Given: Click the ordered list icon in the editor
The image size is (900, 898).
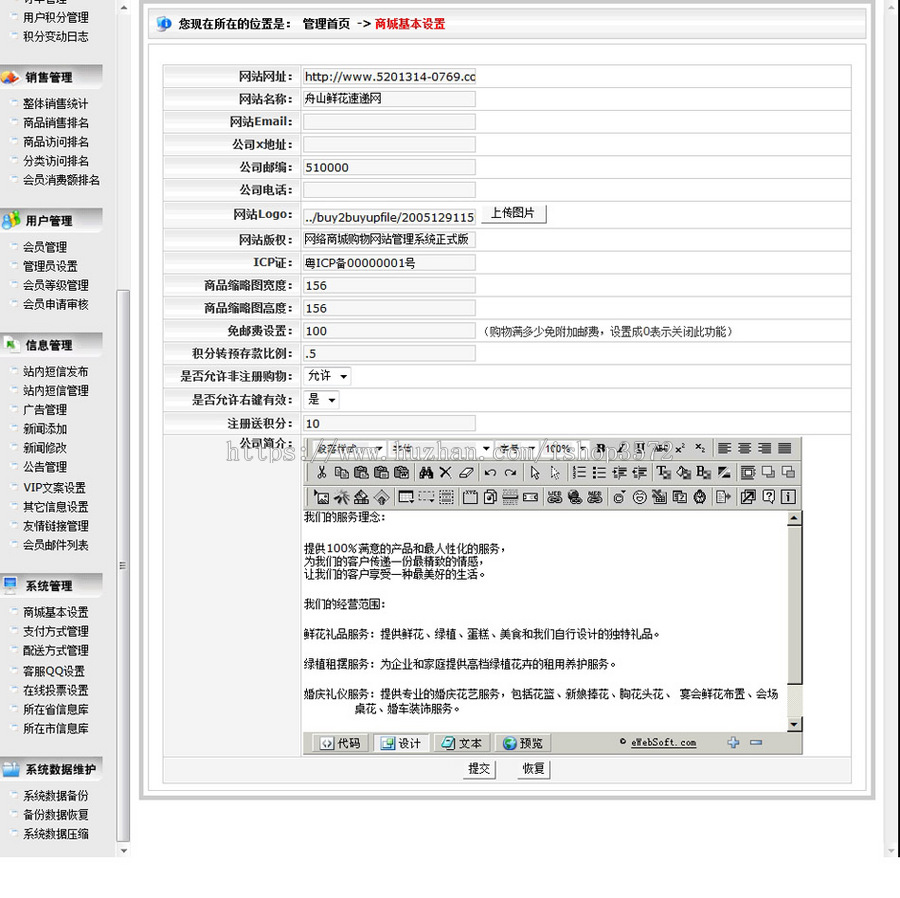Looking at the screenshot, I should [580, 474].
